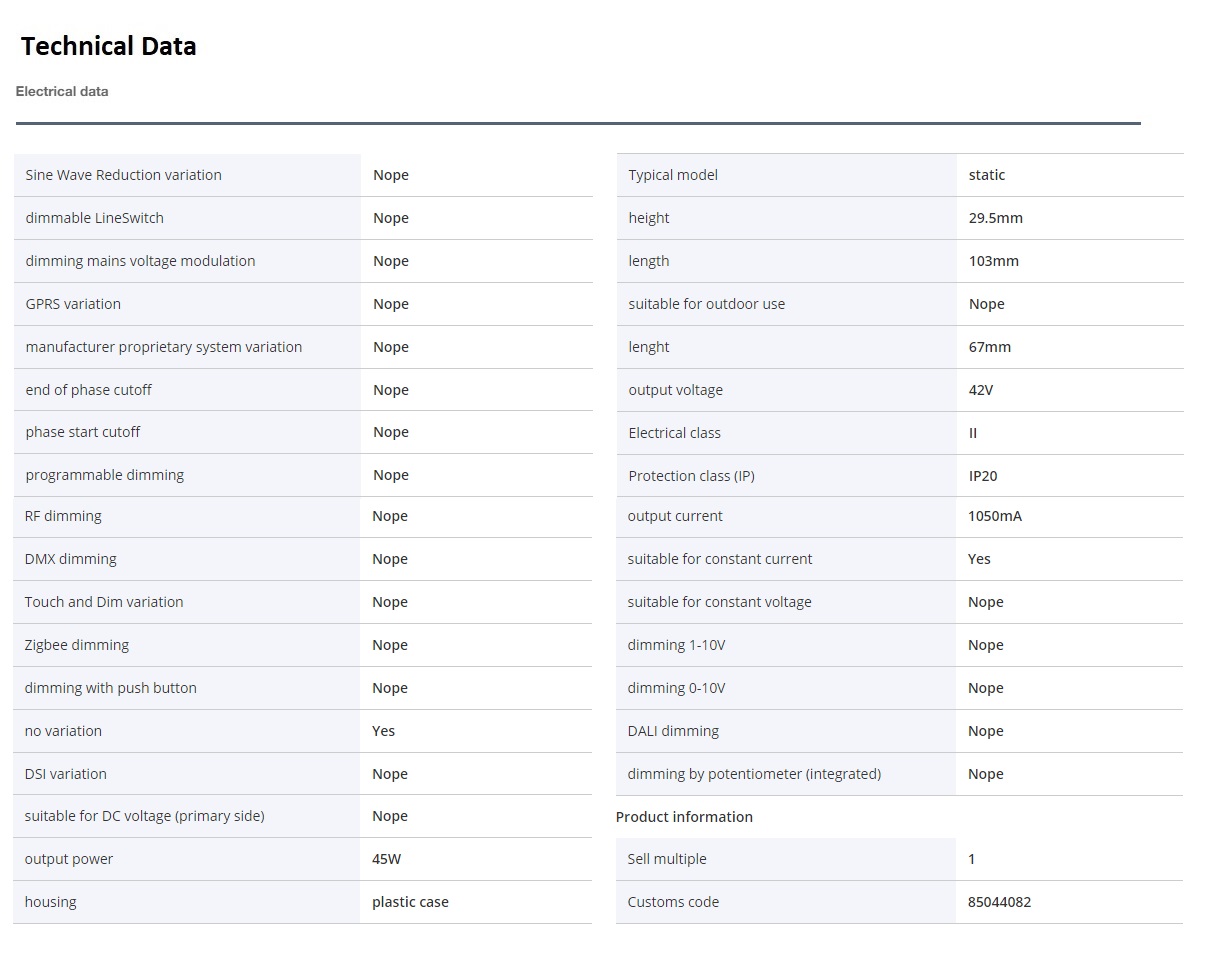Image resolution: width=1221 pixels, height=973 pixels.
Task: Click the Product information subheading
Action: pyautogui.click(x=684, y=817)
